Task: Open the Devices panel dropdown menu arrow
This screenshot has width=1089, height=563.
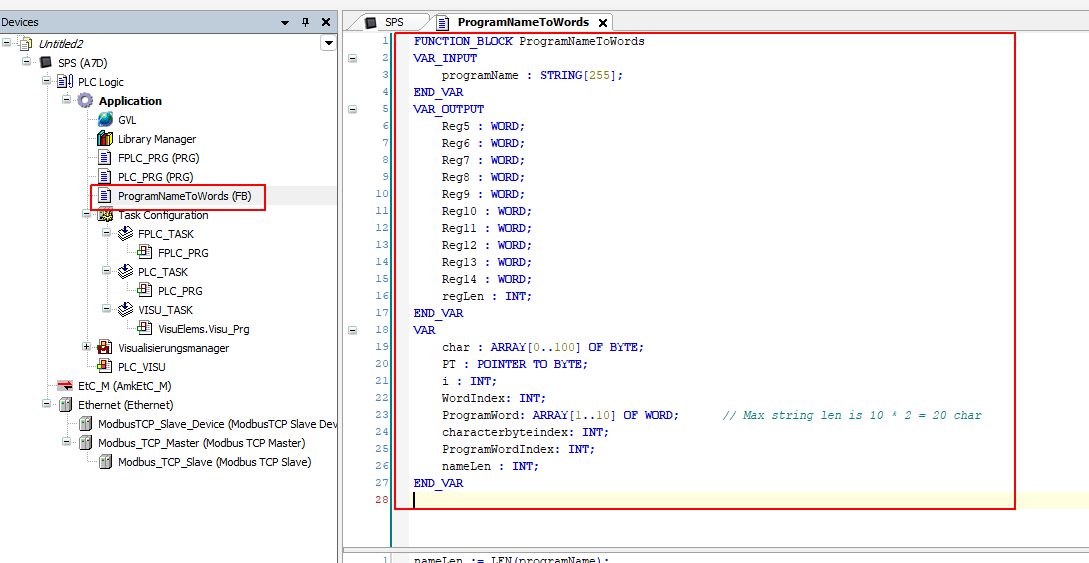Action: tap(285, 23)
